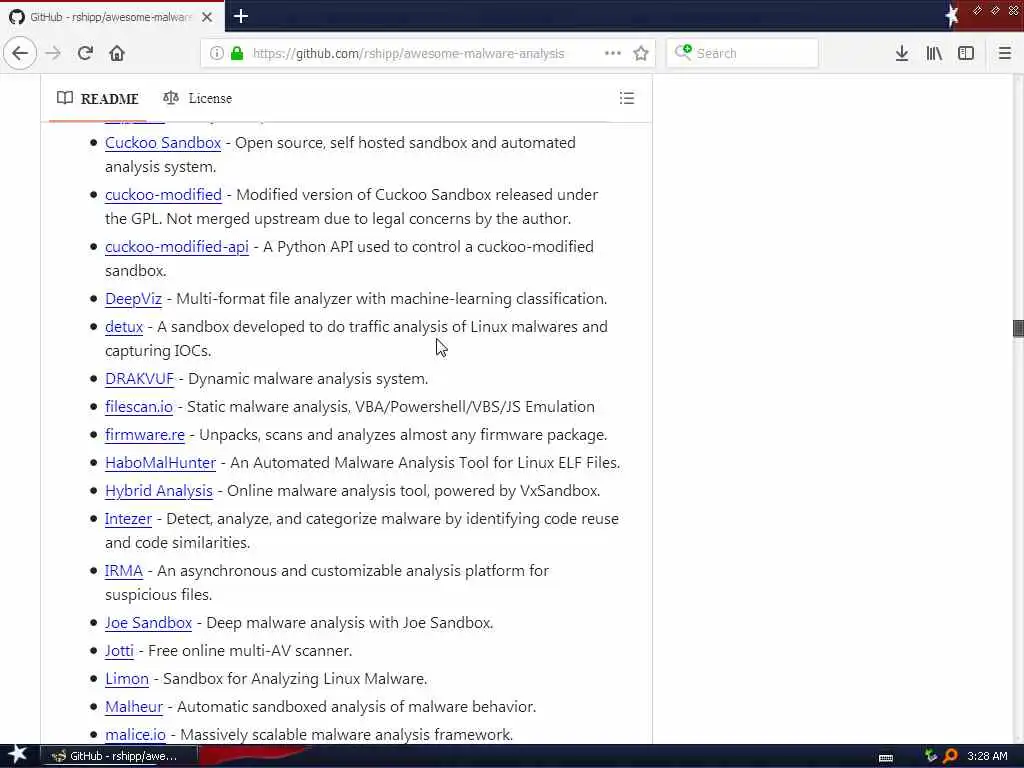1024x768 pixels.
Task: Click the green network tray icon
Action: (931, 756)
